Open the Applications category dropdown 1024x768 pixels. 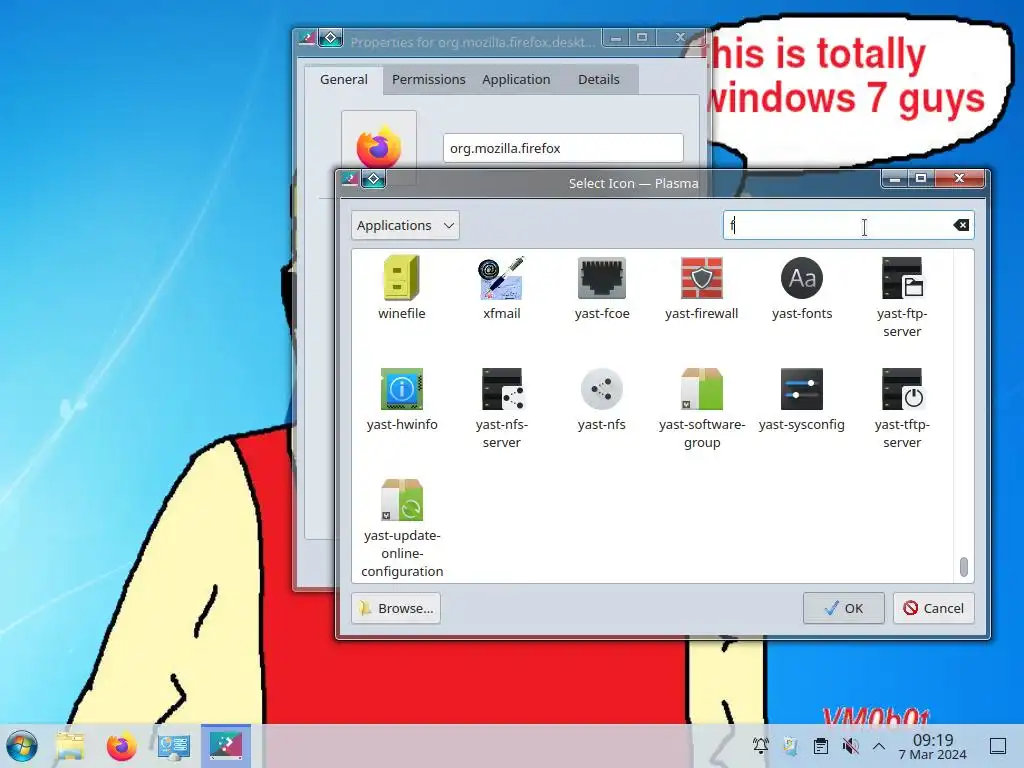pos(405,225)
